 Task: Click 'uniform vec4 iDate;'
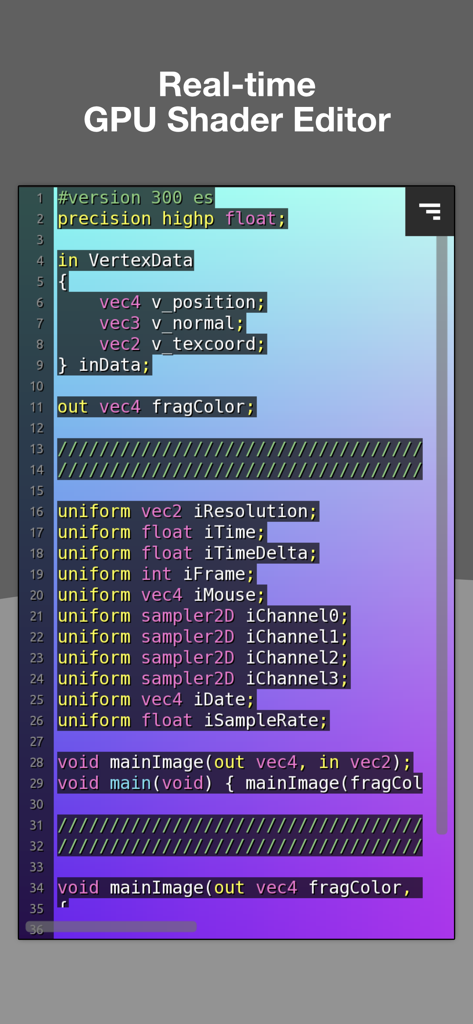click(156, 699)
